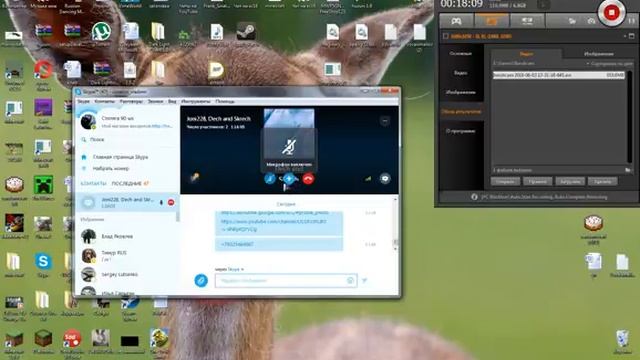Screen dimensions: 640x360
Task: Open the uTorrent desktop icon
Action: [x=101, y=31]
